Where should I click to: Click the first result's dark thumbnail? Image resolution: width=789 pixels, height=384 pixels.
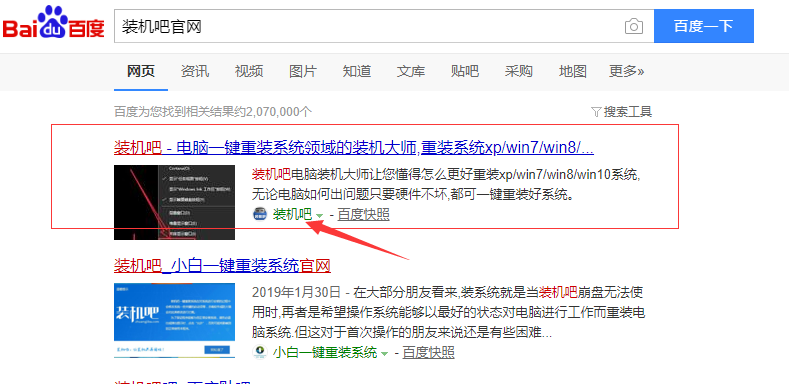(175, 202)
